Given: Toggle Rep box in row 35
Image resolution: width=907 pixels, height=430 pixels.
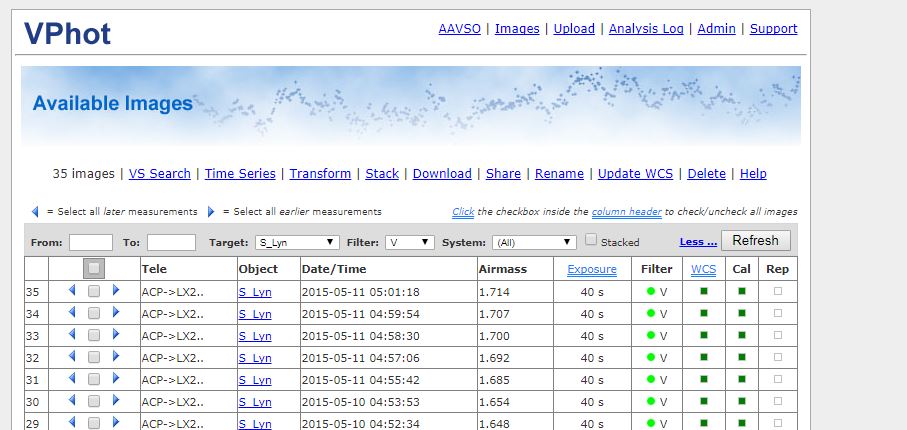Looking at the screenshot, I should [x=778, y=292].
